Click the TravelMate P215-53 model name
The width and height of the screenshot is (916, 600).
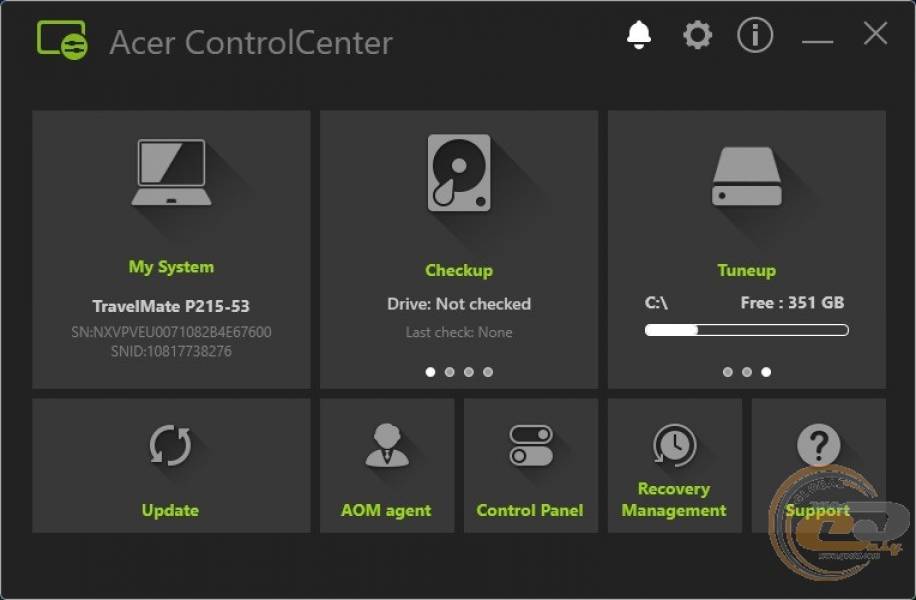[x=171, y=306]
